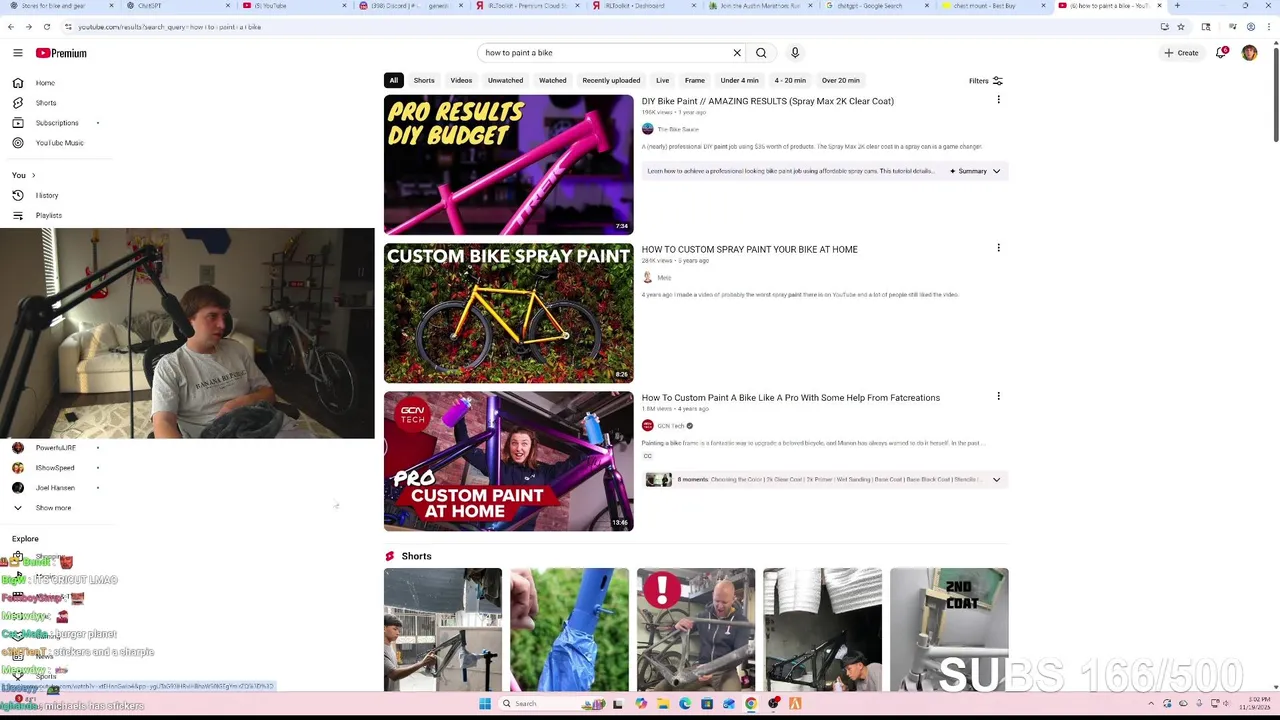Select the Unwatched filter chip
1280x720 pixels.
(x=505, y=80)
